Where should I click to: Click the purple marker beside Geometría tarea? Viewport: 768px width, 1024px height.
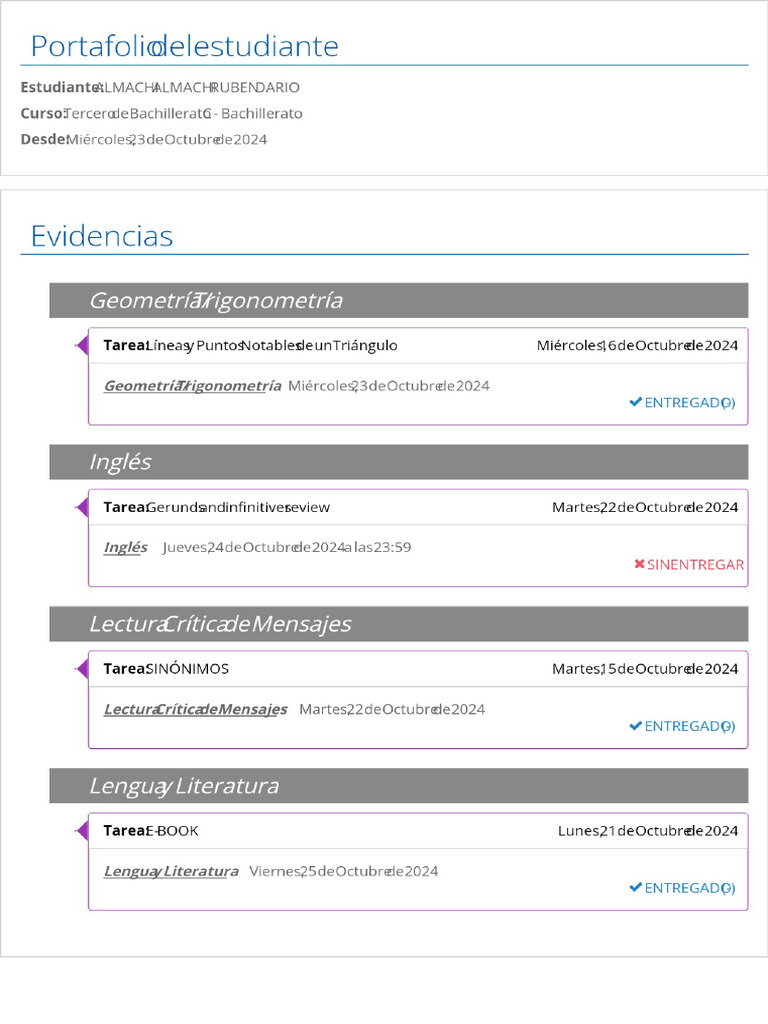pos(82,345)
